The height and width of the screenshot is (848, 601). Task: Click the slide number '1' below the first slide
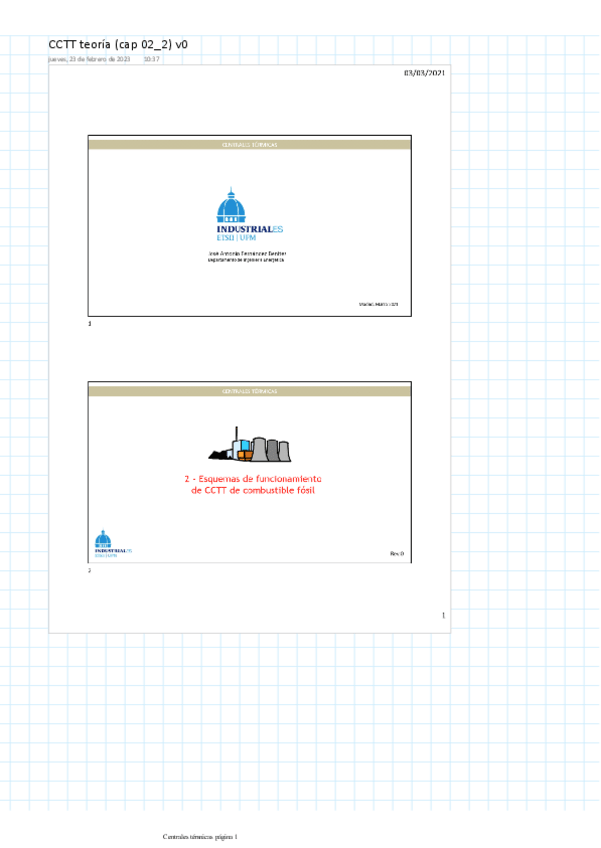pyautogui.click(x=90, y=323)
